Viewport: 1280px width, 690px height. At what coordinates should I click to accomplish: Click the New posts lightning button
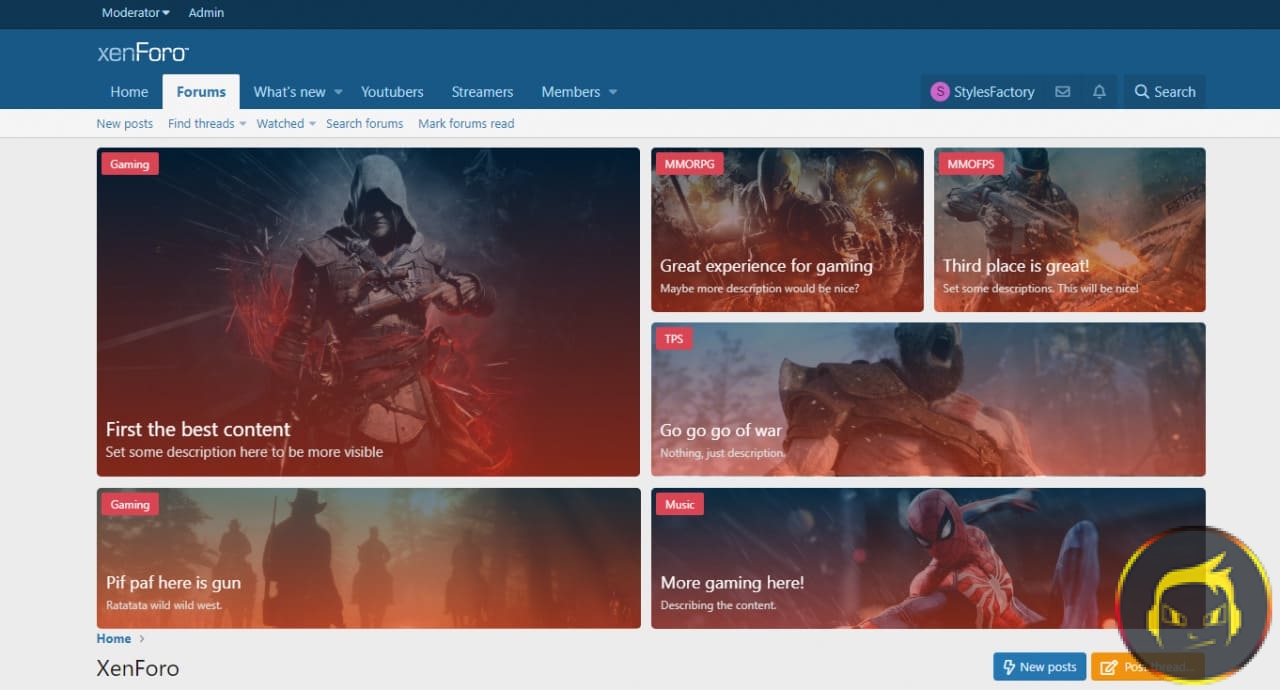coord(1039,667)
